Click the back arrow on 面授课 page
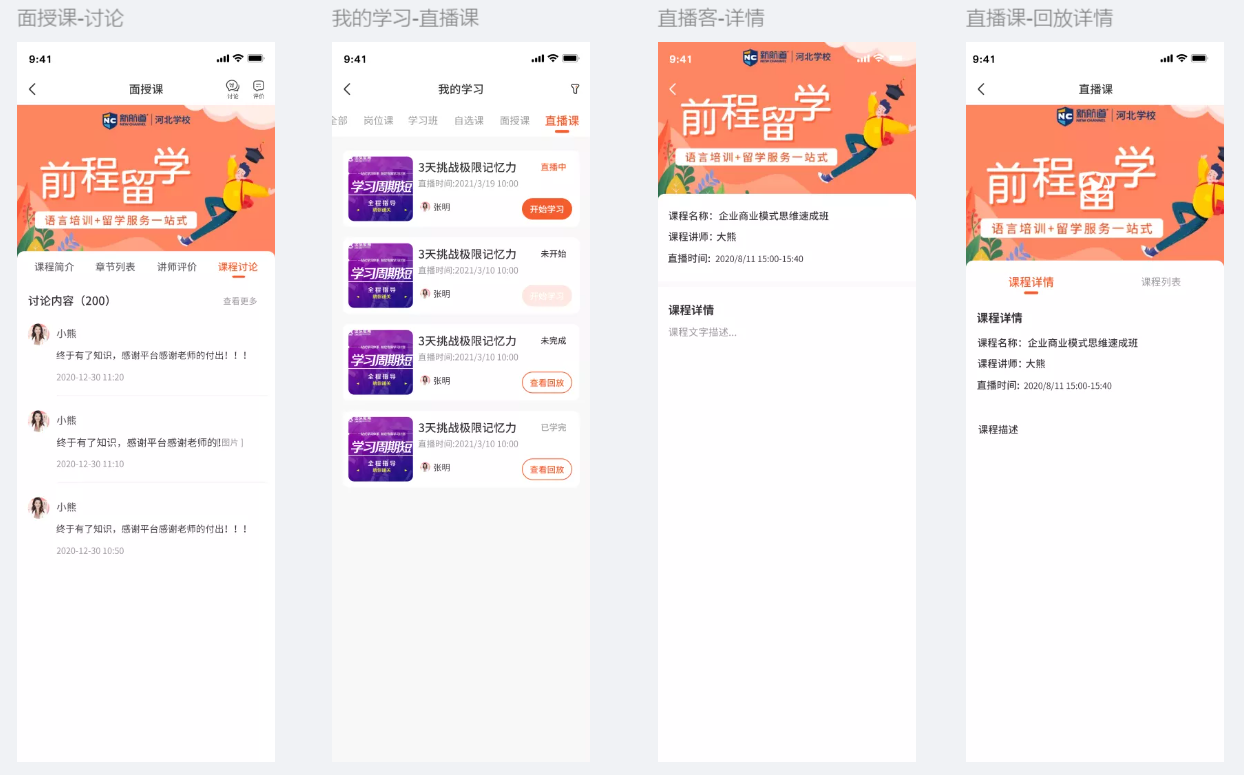The width and height of the screenshot is (1244, 775). pyautogui.click(x=33, y=89)
